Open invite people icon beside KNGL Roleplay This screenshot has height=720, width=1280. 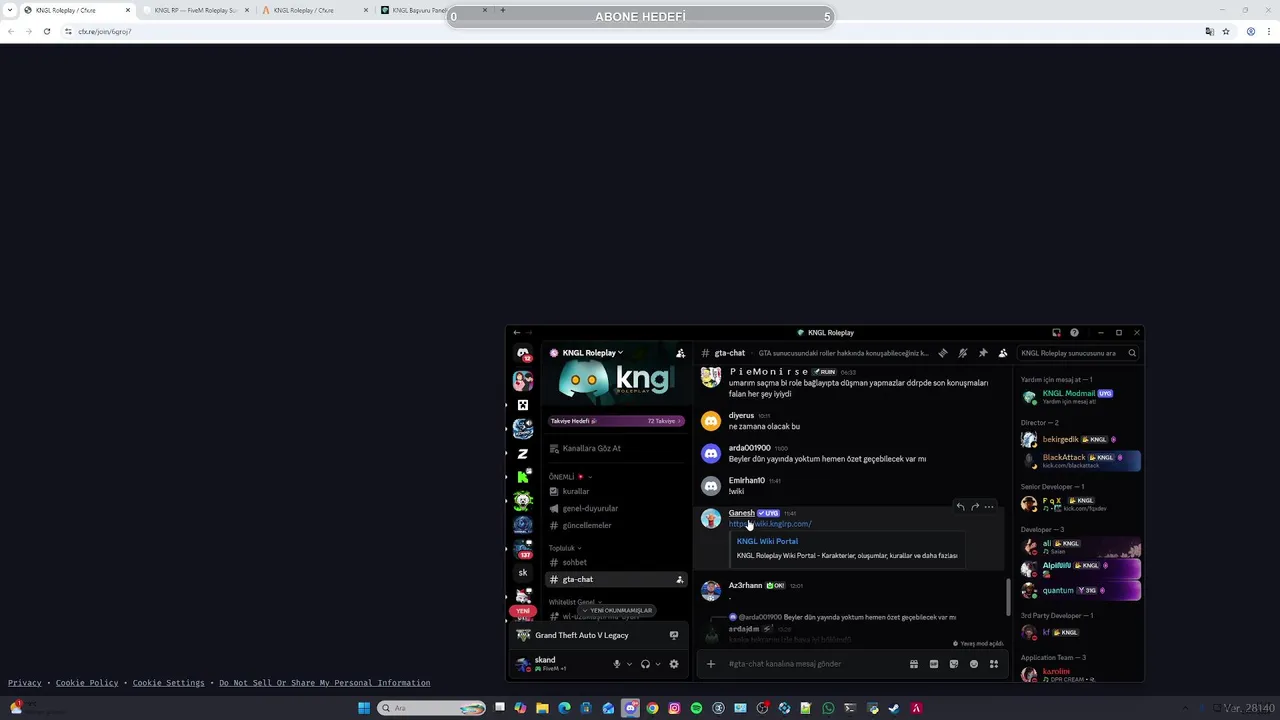[681, 353]
